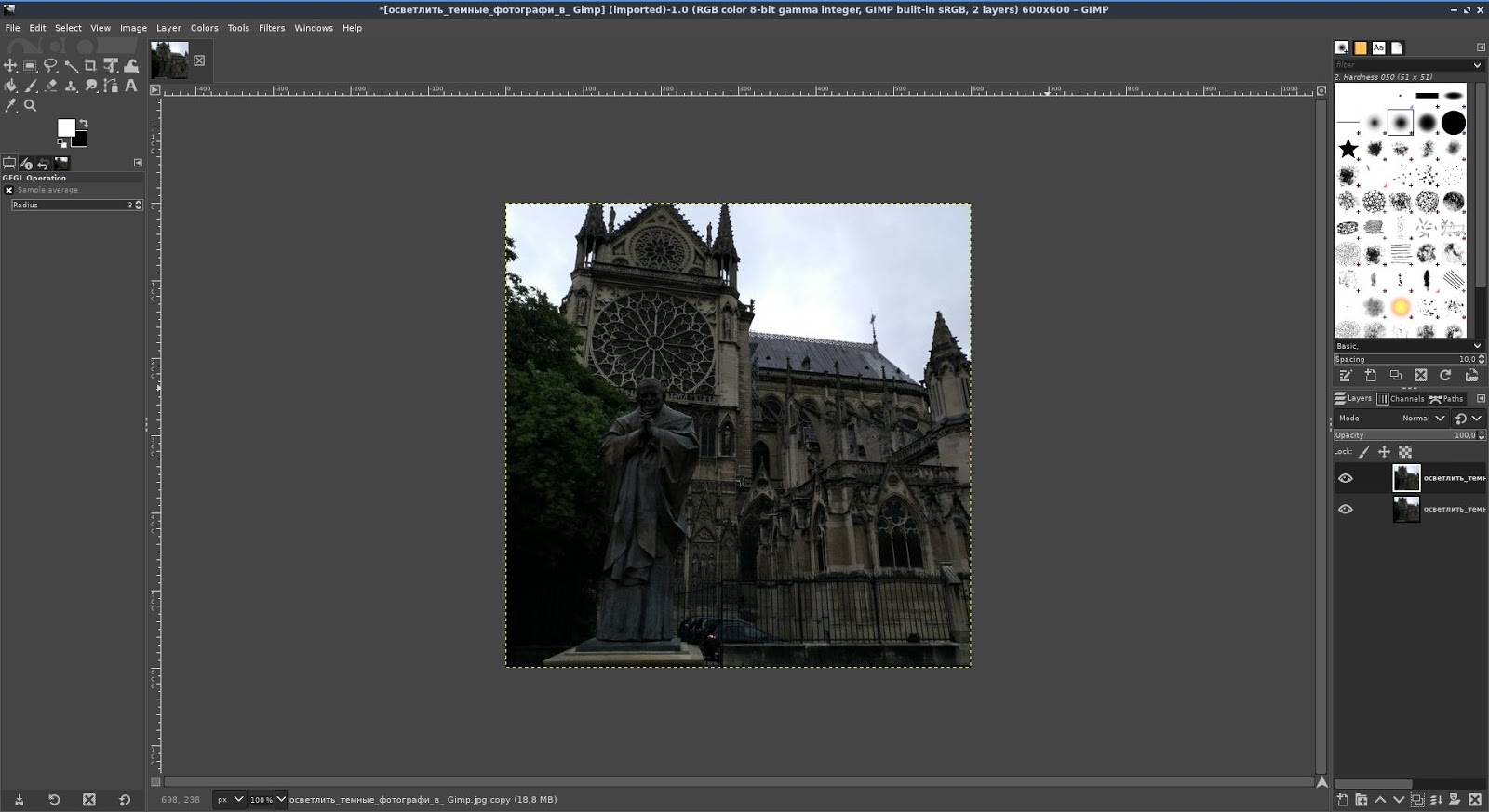Select the Crop tool in toolbox

90,65
